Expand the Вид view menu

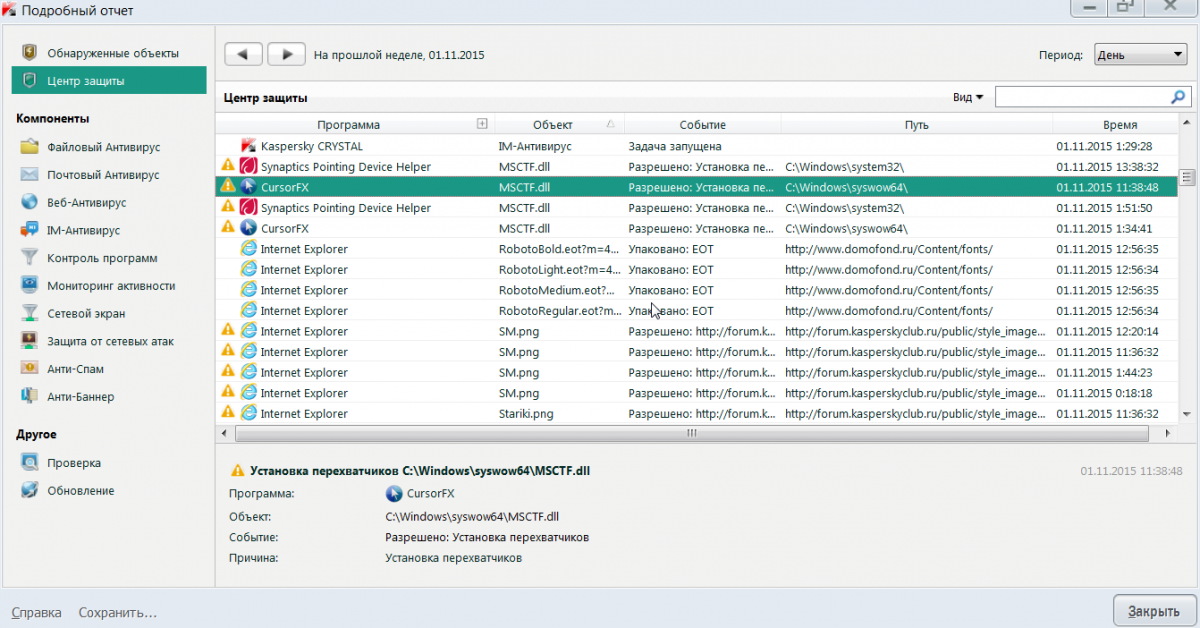[x=968, y=97]
